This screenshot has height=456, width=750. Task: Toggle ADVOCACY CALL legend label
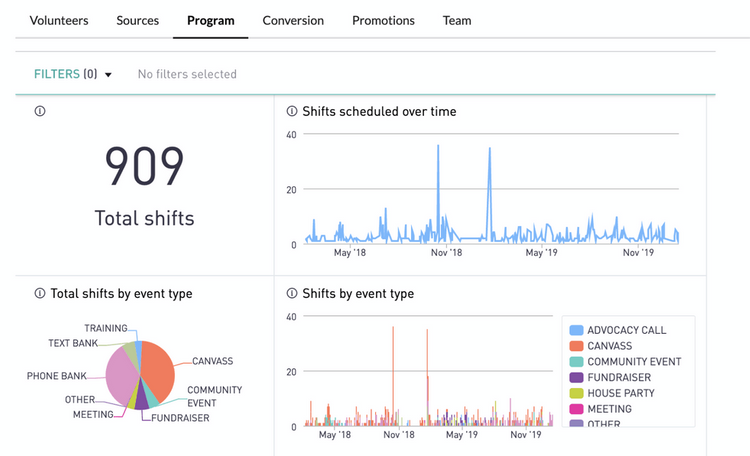(x=627, y=330)
